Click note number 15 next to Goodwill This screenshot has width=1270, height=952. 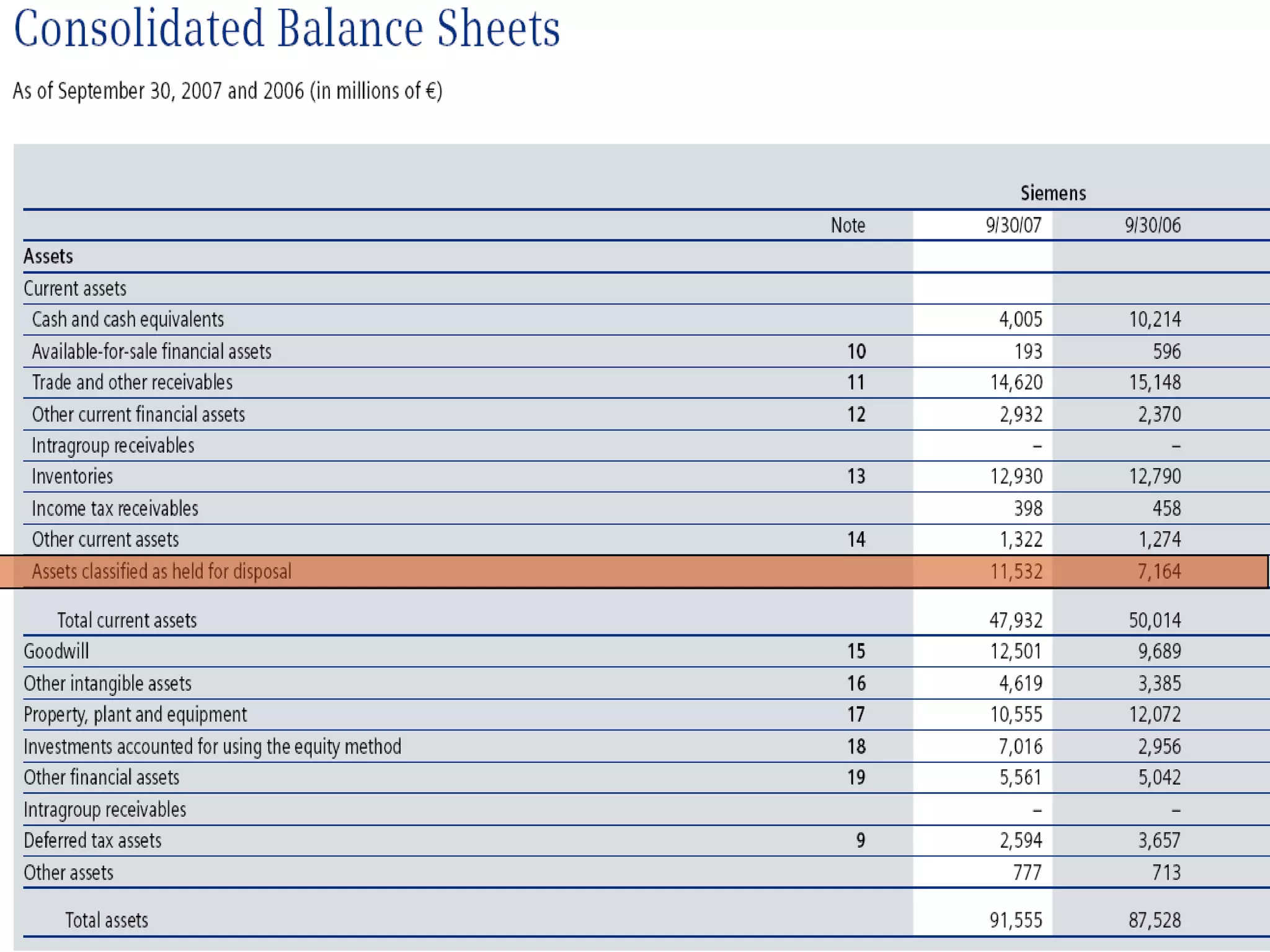856,651
